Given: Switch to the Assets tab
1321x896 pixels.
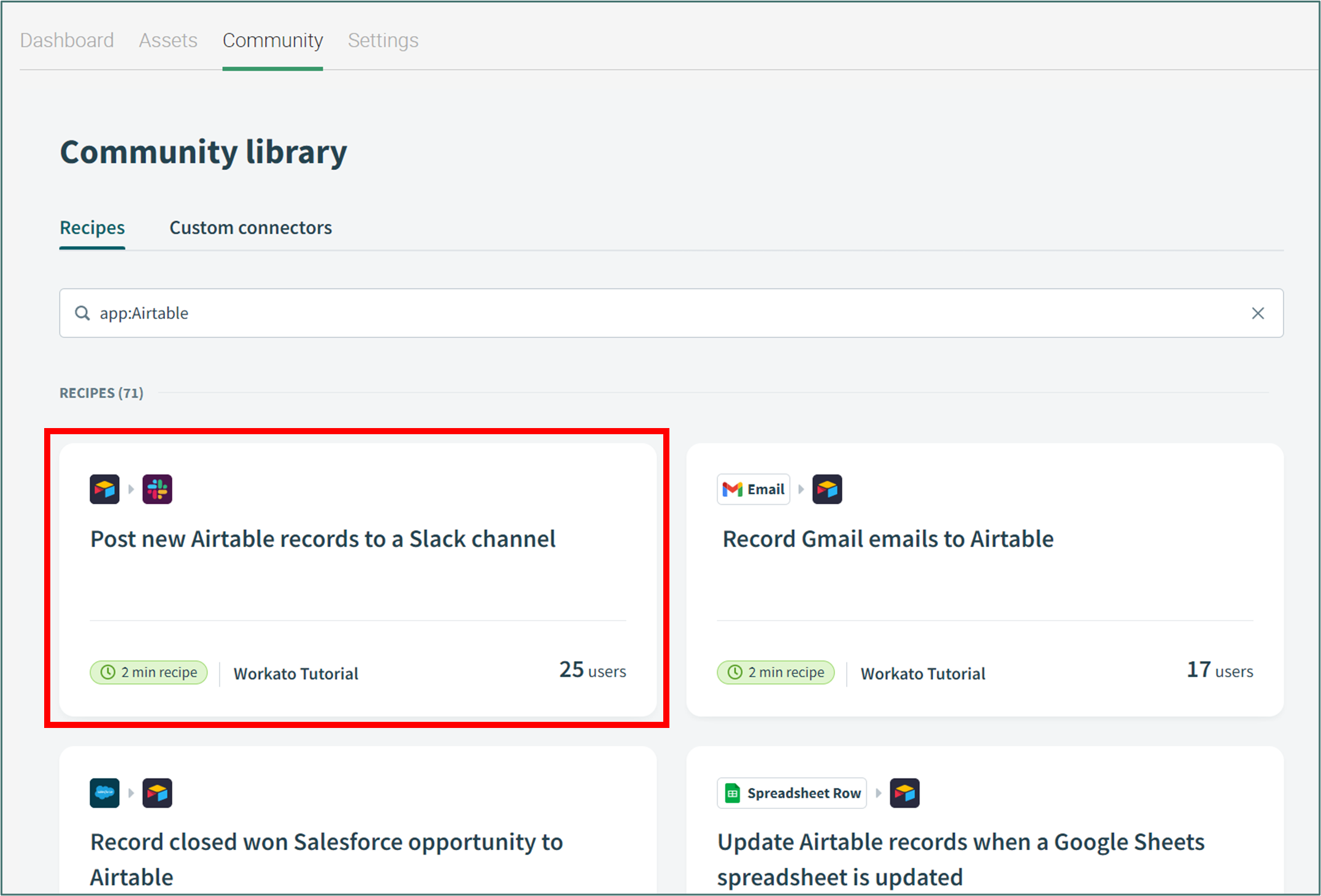Looking at the screenshot, I should coord(168,40).
